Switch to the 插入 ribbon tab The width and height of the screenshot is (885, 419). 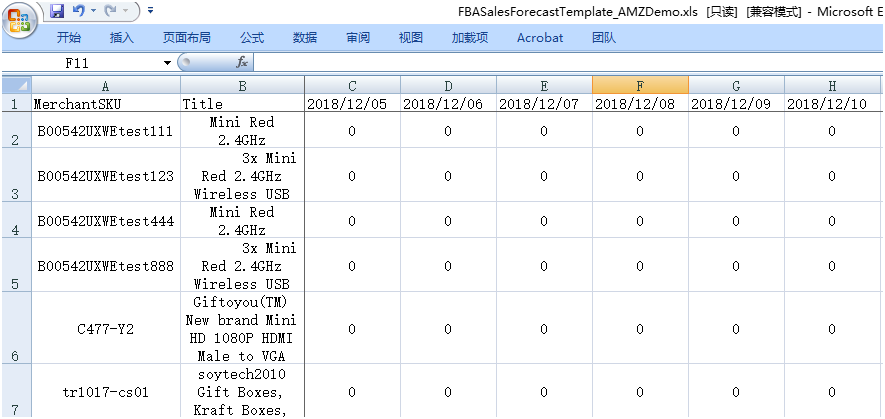(x=122, y=38)
